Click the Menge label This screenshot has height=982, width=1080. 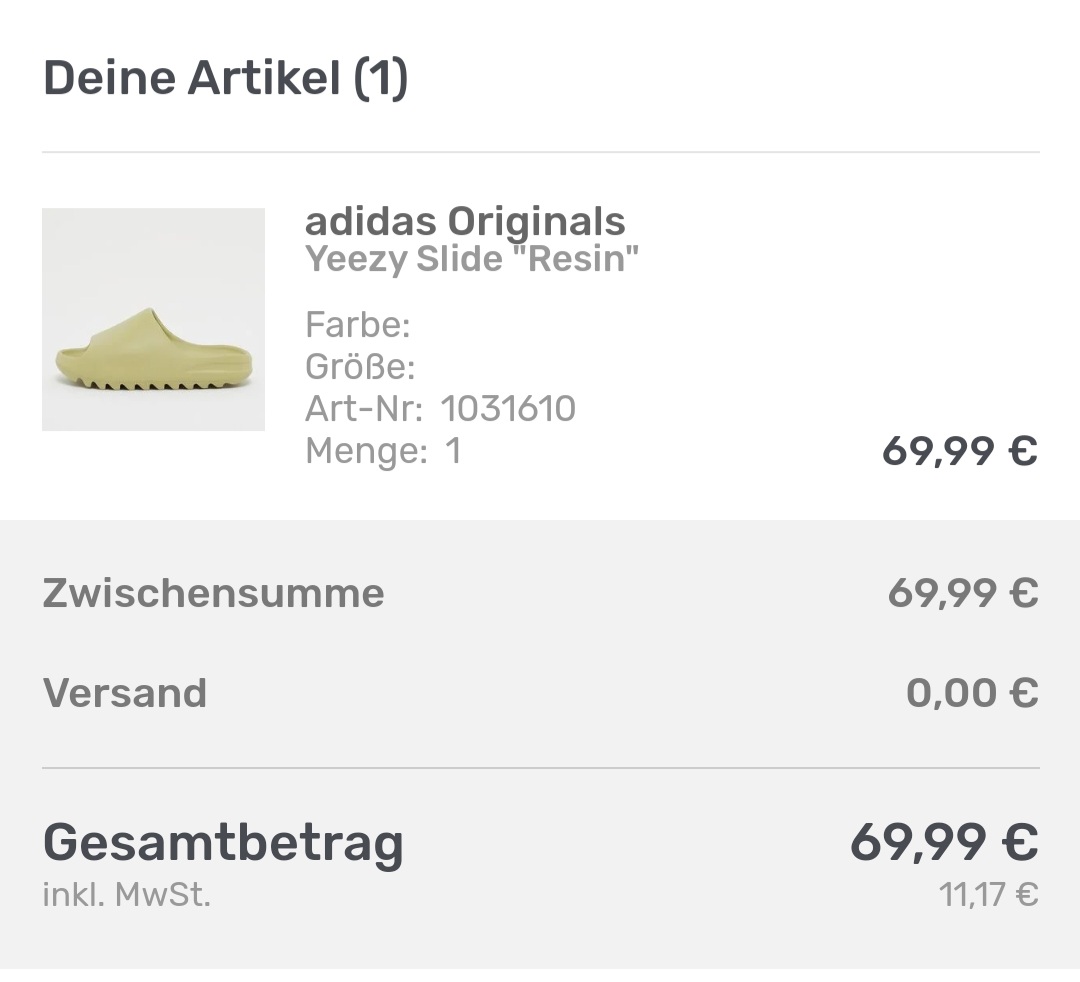(x=366, y=451)
